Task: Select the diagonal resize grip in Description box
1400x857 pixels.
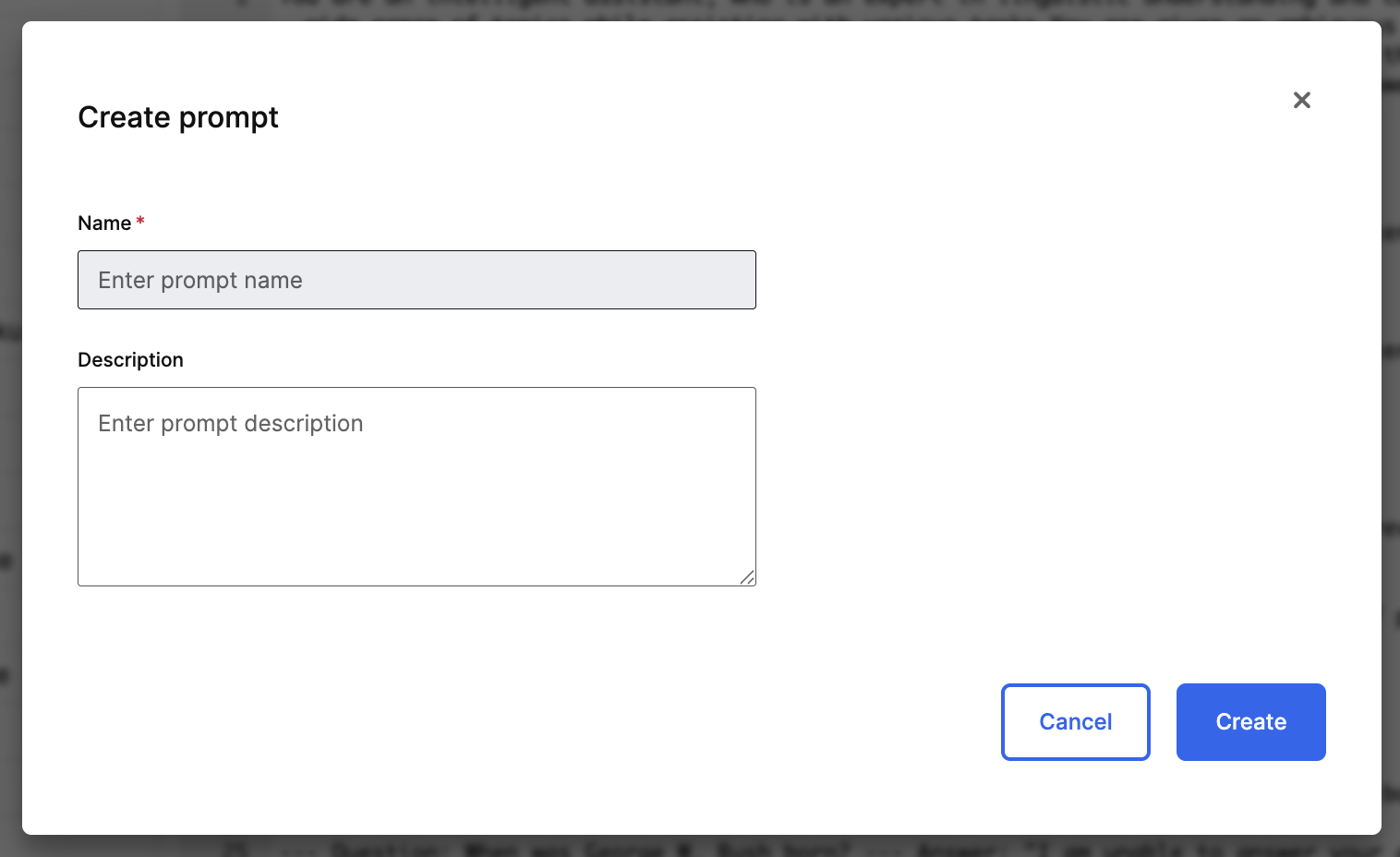Action: [747, 577]
